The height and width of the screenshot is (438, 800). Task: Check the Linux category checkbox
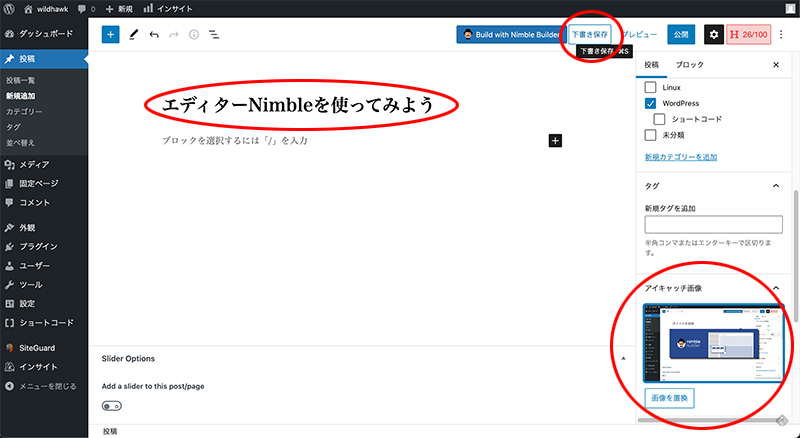click(651, 87)
